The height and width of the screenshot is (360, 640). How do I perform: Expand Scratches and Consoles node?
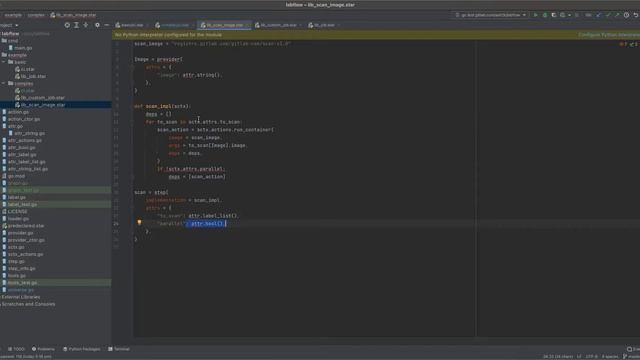(28, 304)
